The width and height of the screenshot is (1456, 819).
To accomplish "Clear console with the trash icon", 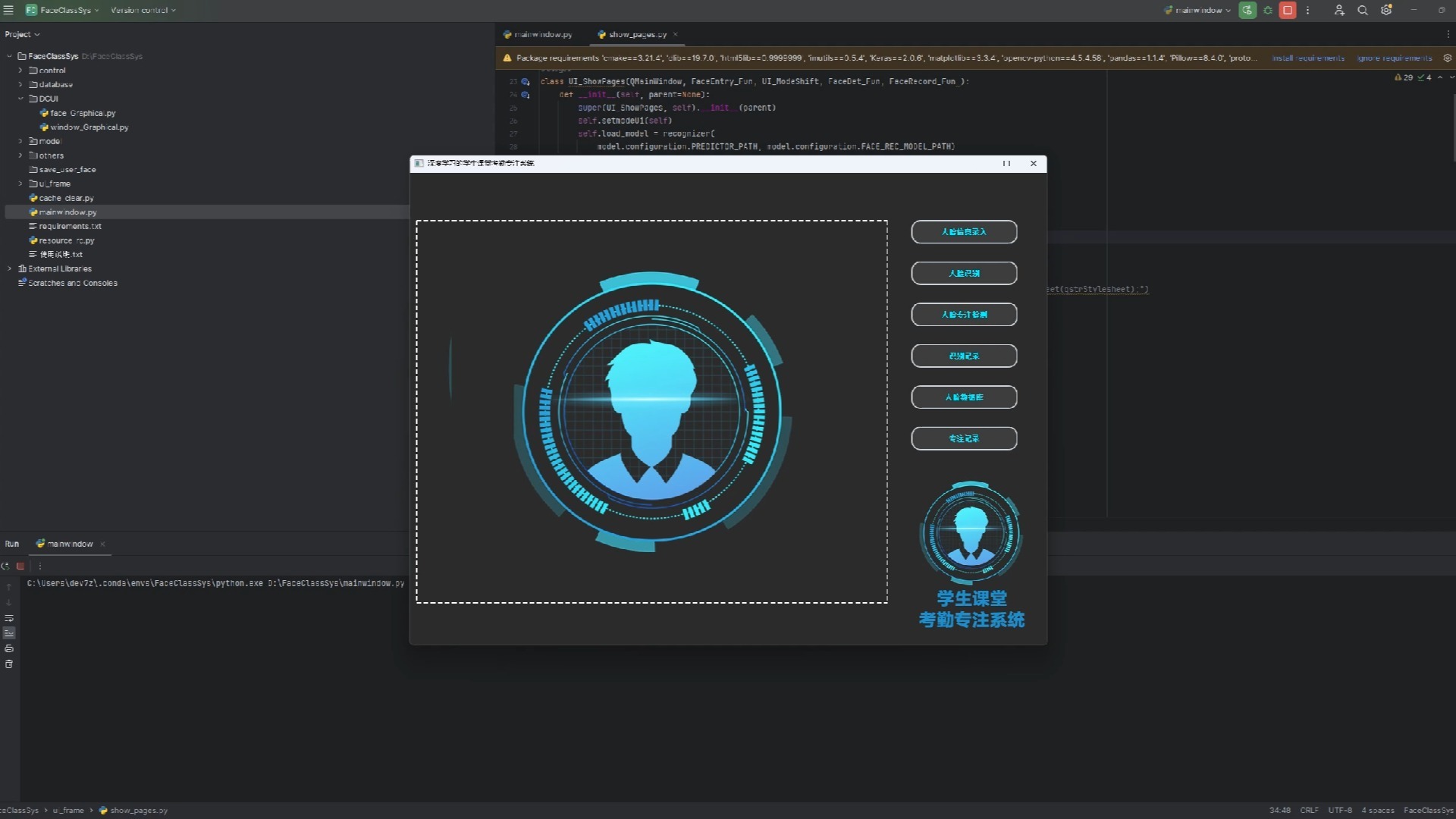I will tap(9, 664).
